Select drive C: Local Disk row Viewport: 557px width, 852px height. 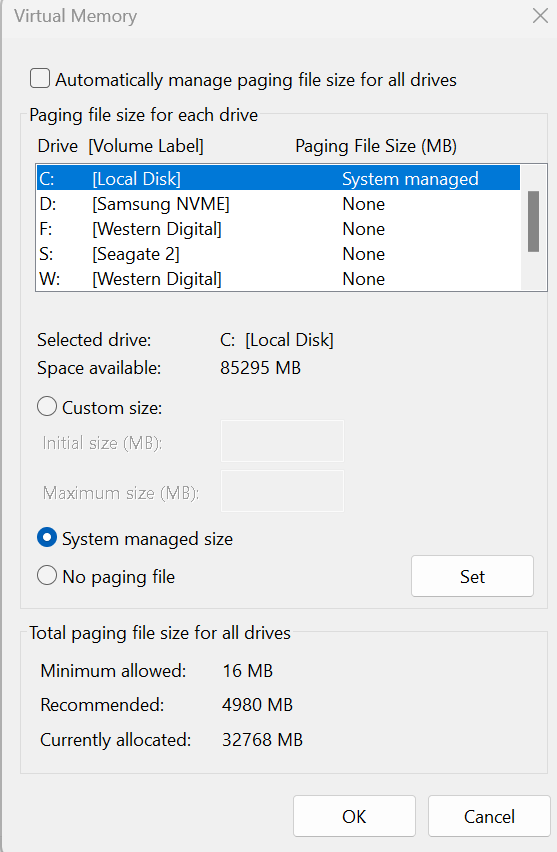coord(278,178)
